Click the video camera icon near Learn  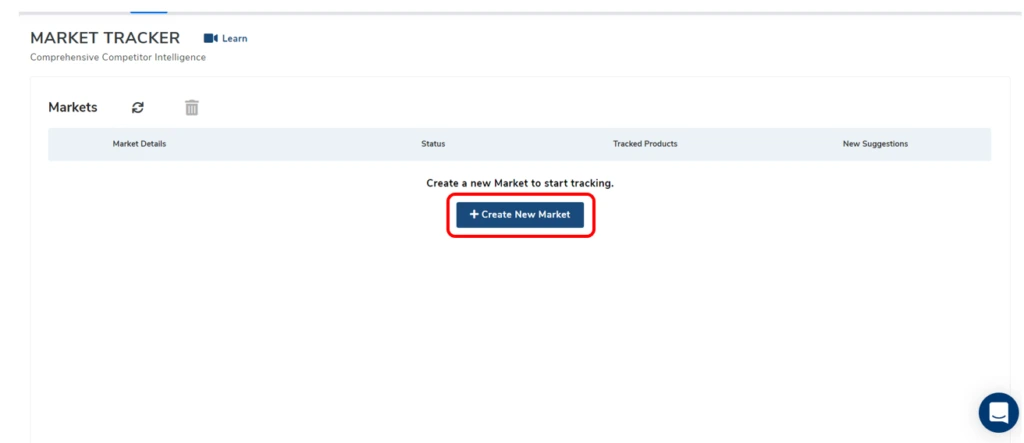click(210, 38)
